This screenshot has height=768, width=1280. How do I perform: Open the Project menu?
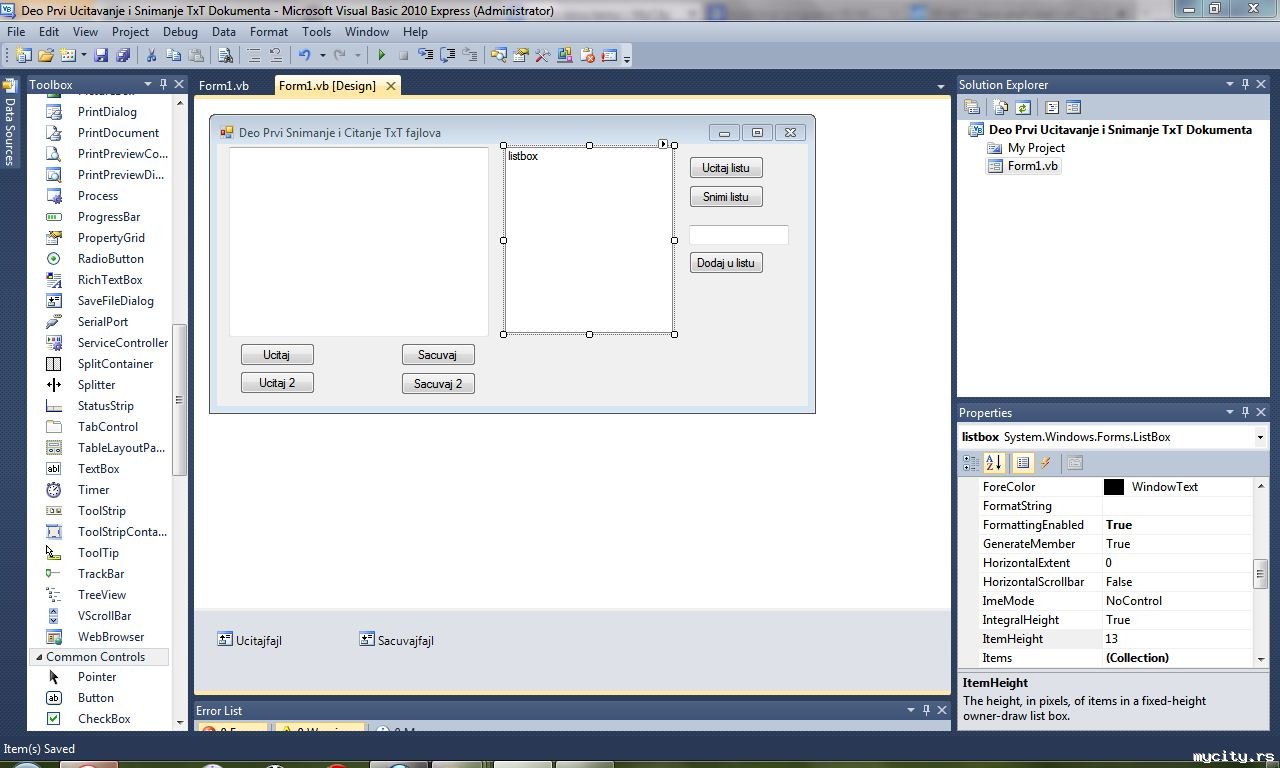130,32
